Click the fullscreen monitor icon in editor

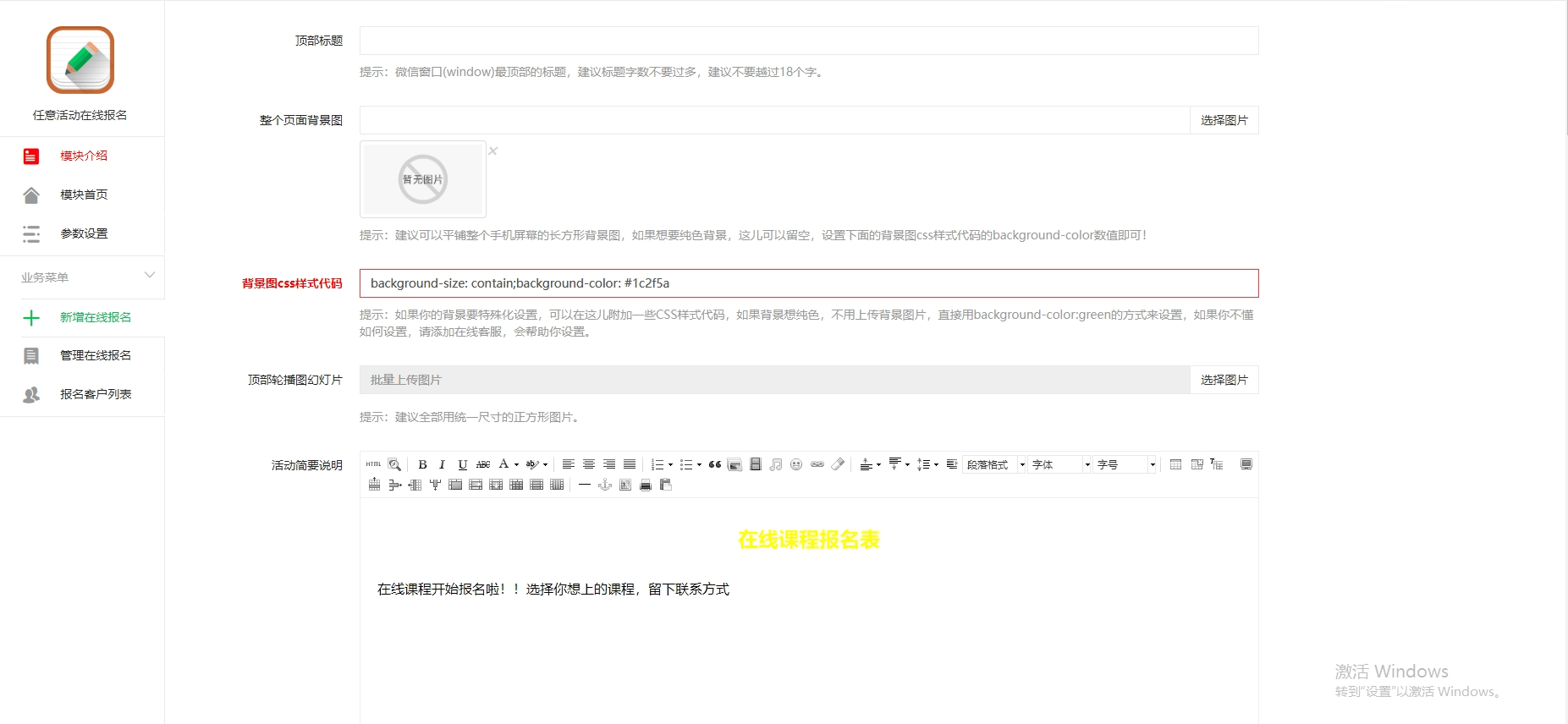[x=1246, y=464]
